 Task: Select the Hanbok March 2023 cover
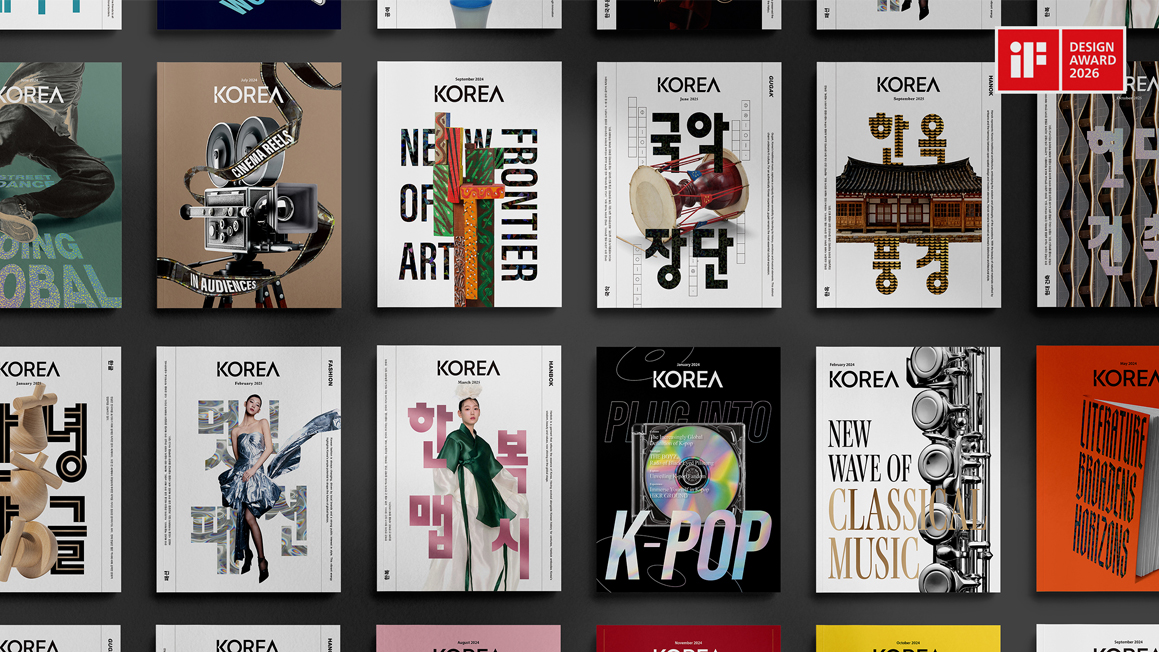pyautogui.click(x=469, y=469)
